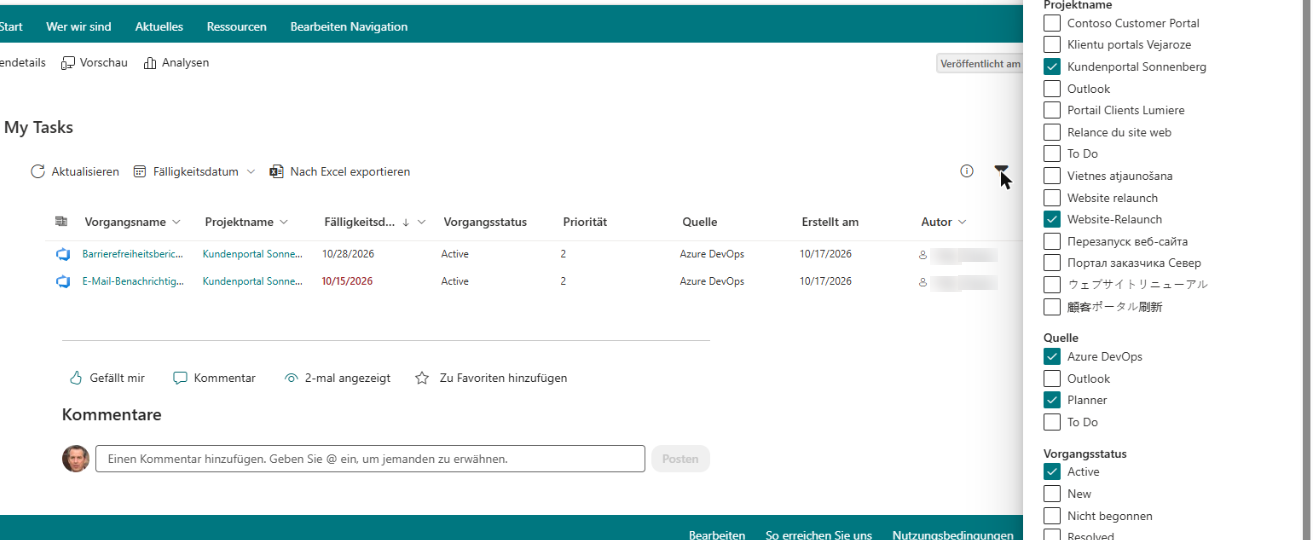1313x540 pixels.
Task: Click author person icon in first row
Action: (x=923, y=254)
